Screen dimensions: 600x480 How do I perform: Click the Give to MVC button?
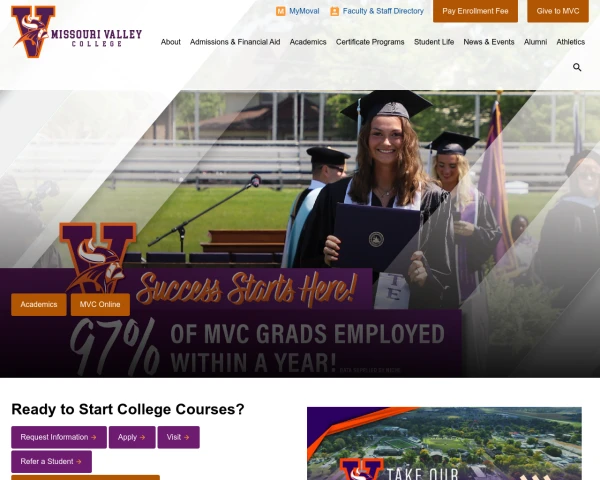(x=558, y=11)
